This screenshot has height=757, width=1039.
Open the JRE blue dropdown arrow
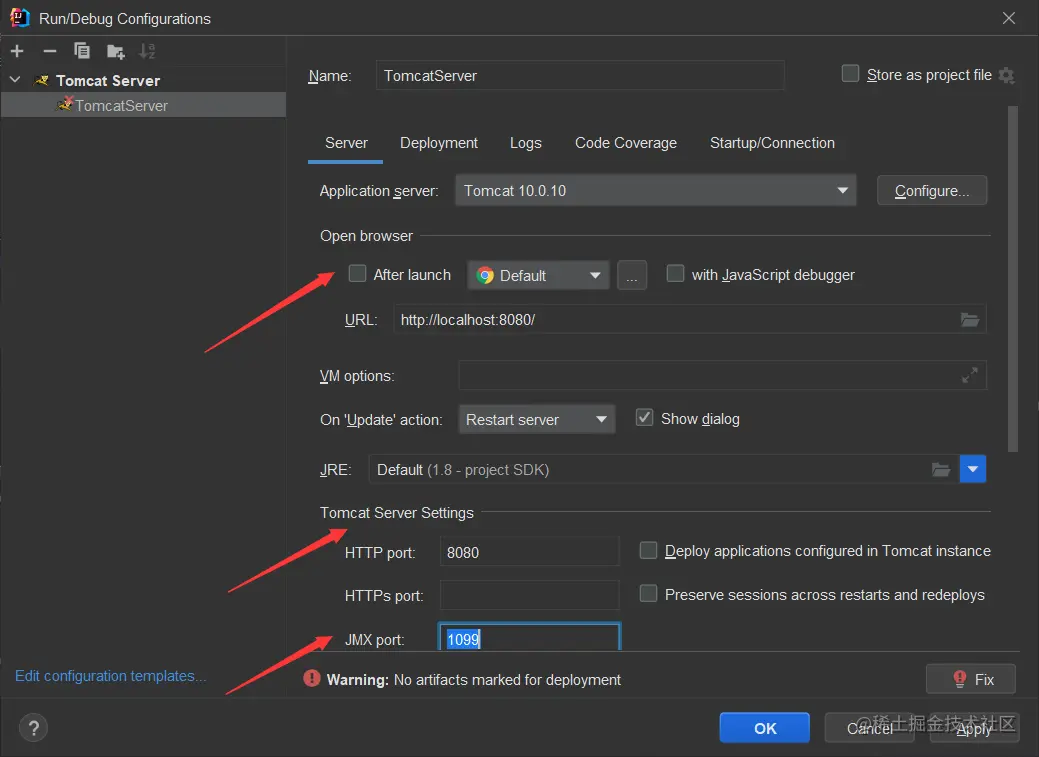pyautogui.click(x=973, y=469)
